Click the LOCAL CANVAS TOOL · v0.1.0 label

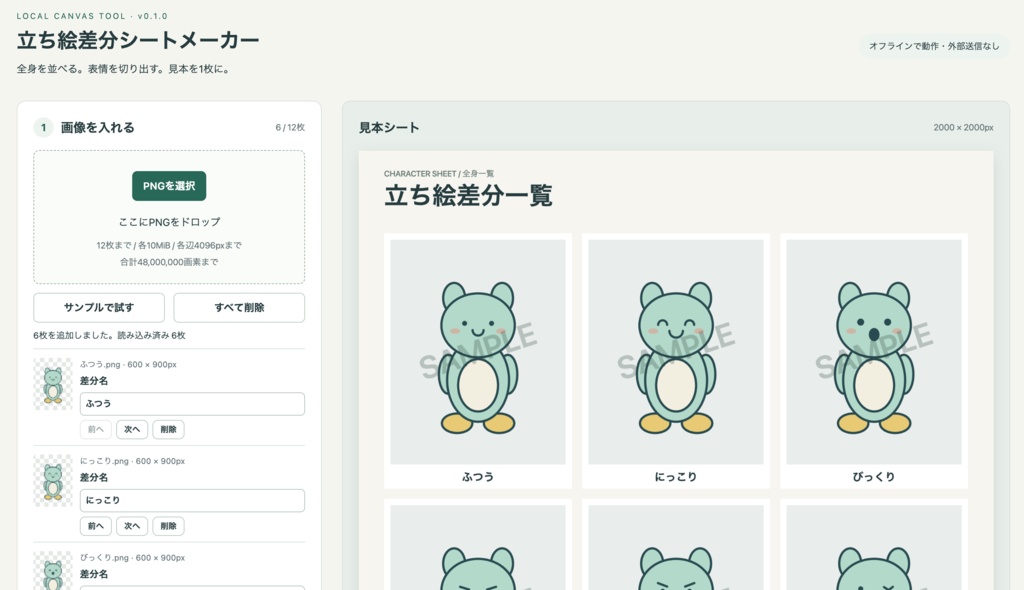[92, 16]
